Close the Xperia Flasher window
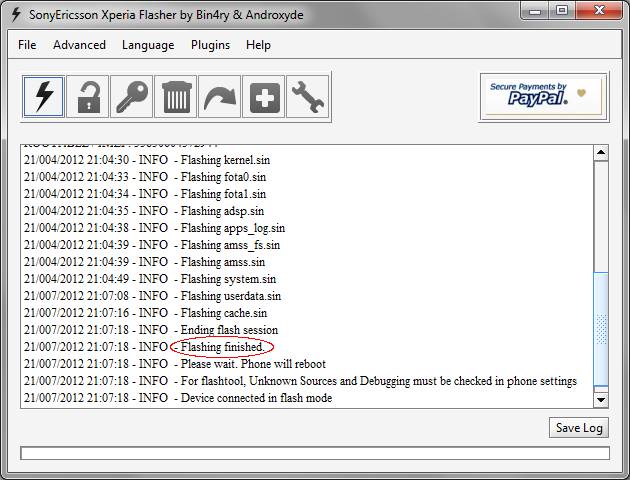The height and width of the screenshot is (480, 630). point(599,10)
